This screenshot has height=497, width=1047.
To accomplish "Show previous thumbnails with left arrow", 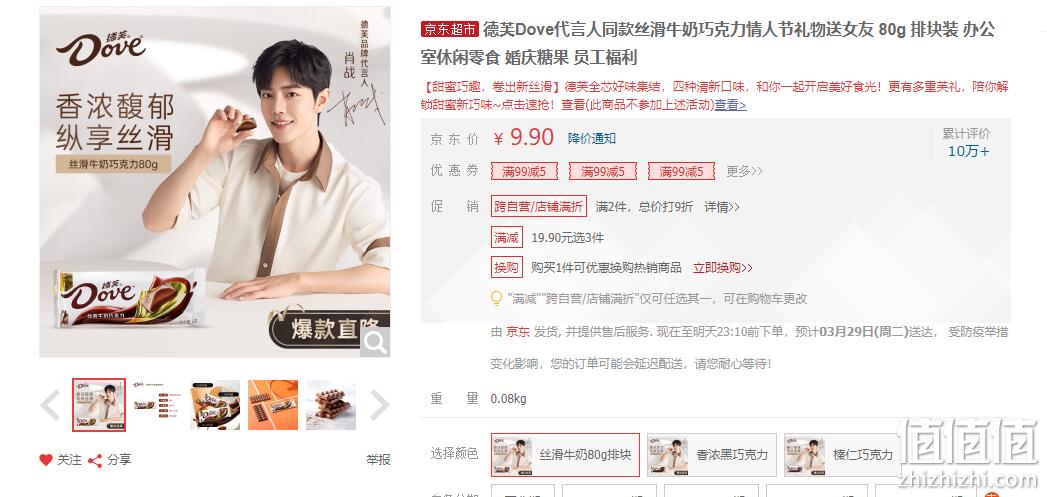I will click(x=51, y=405).
